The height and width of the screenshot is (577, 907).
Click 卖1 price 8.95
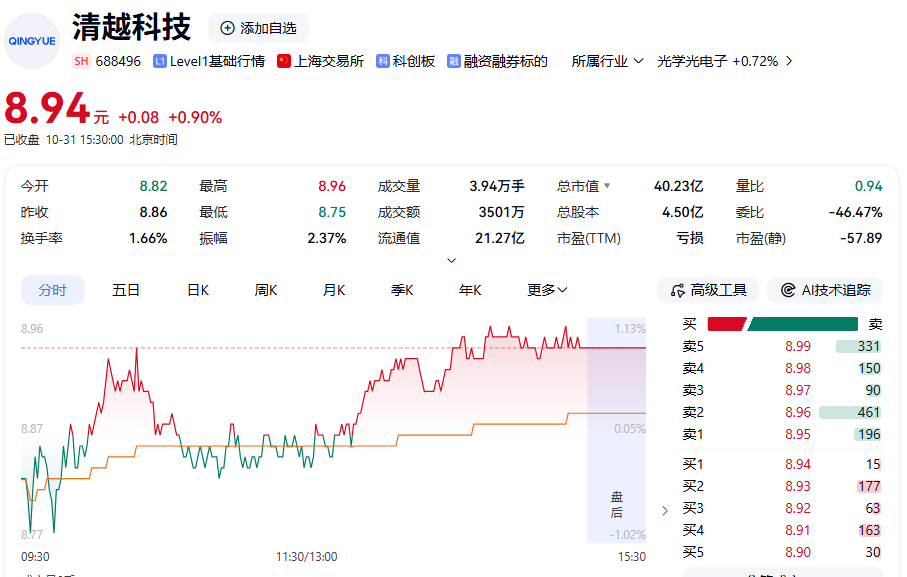798,434
